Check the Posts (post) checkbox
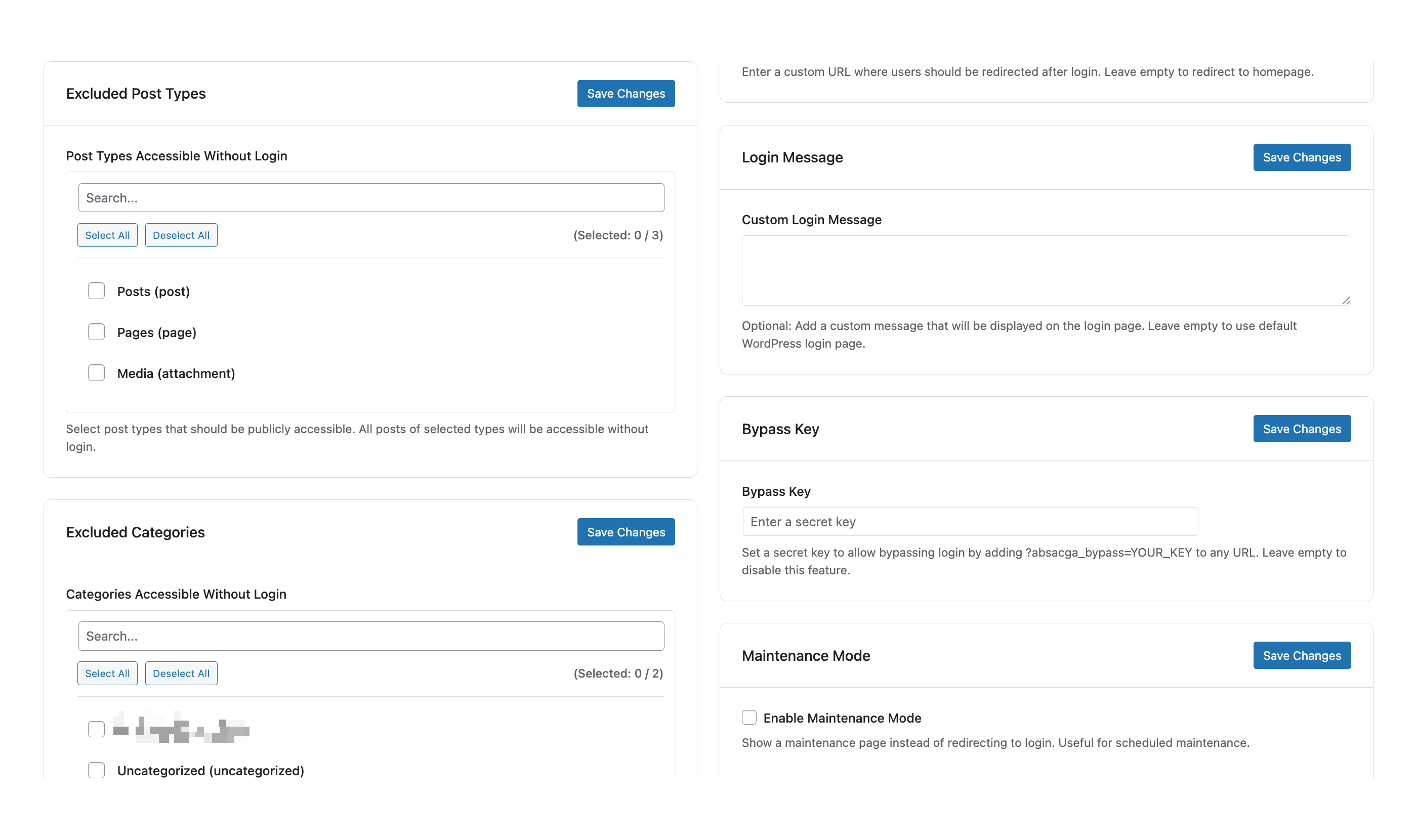This screenshot has width=1415, height=840. pos(96,291)
